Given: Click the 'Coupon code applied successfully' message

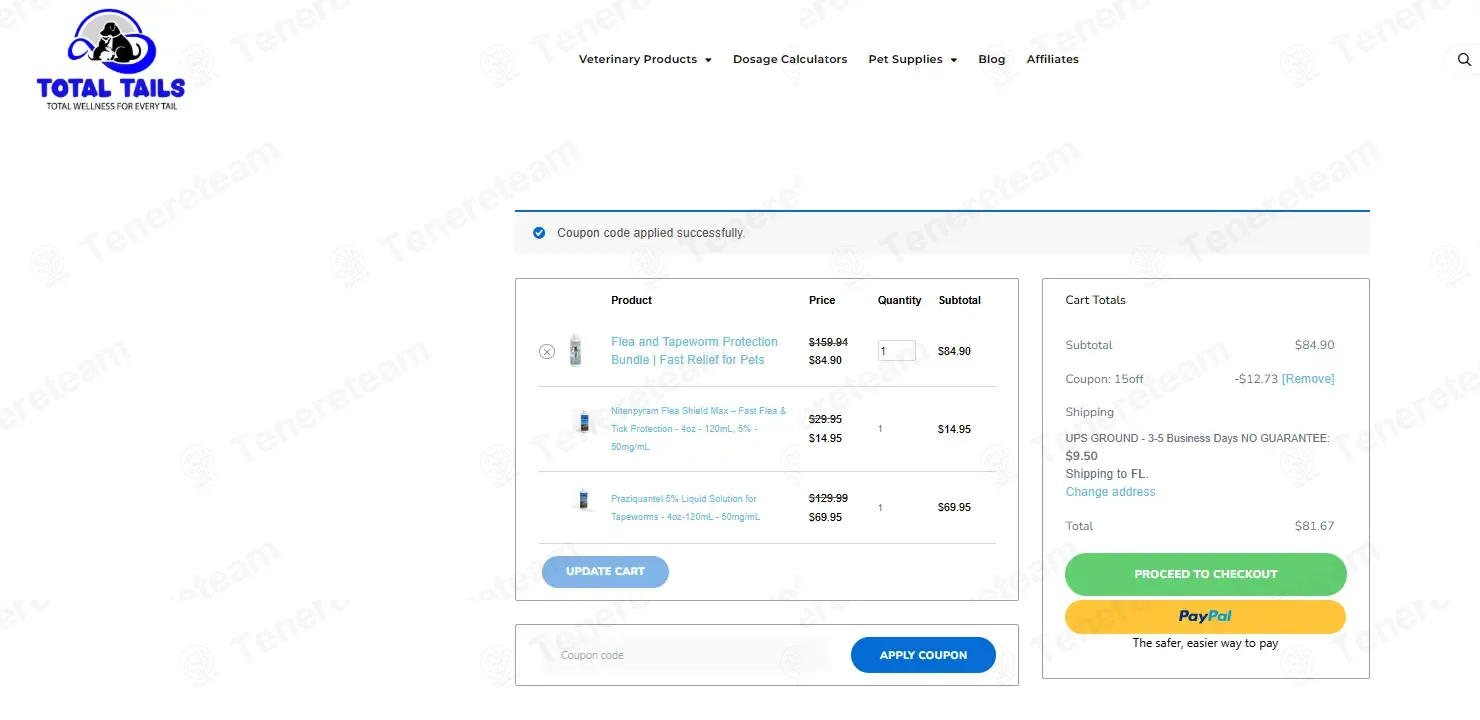Looking at the screenshot, I should click(651, 233).
